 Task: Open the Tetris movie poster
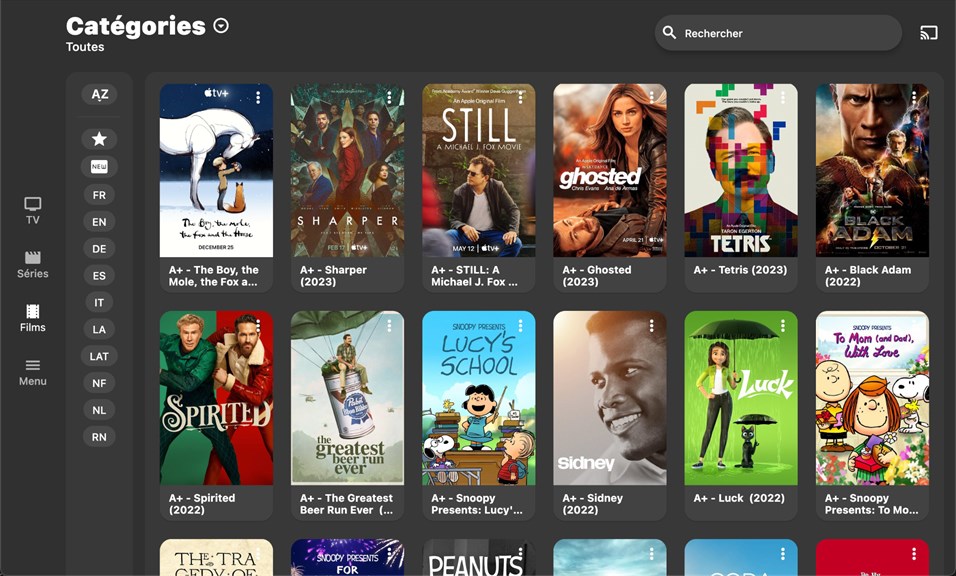pyautogui.click(x=741, y=171)
